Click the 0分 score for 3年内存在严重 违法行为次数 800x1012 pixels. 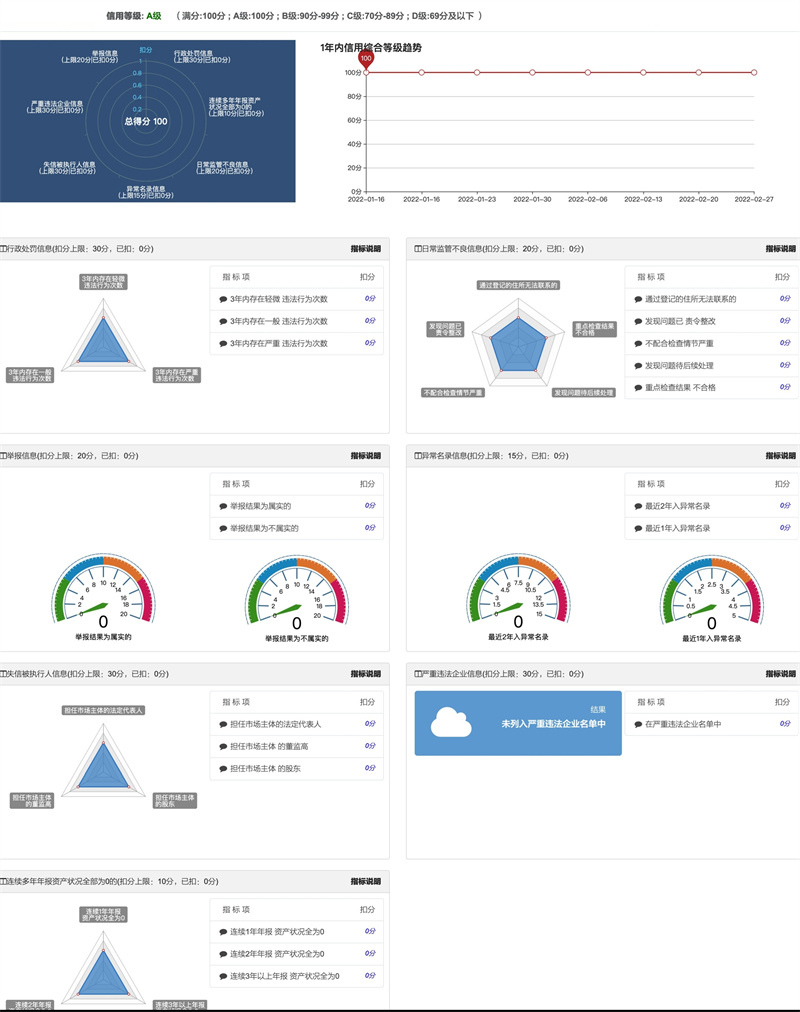click(x=369, y=343)
